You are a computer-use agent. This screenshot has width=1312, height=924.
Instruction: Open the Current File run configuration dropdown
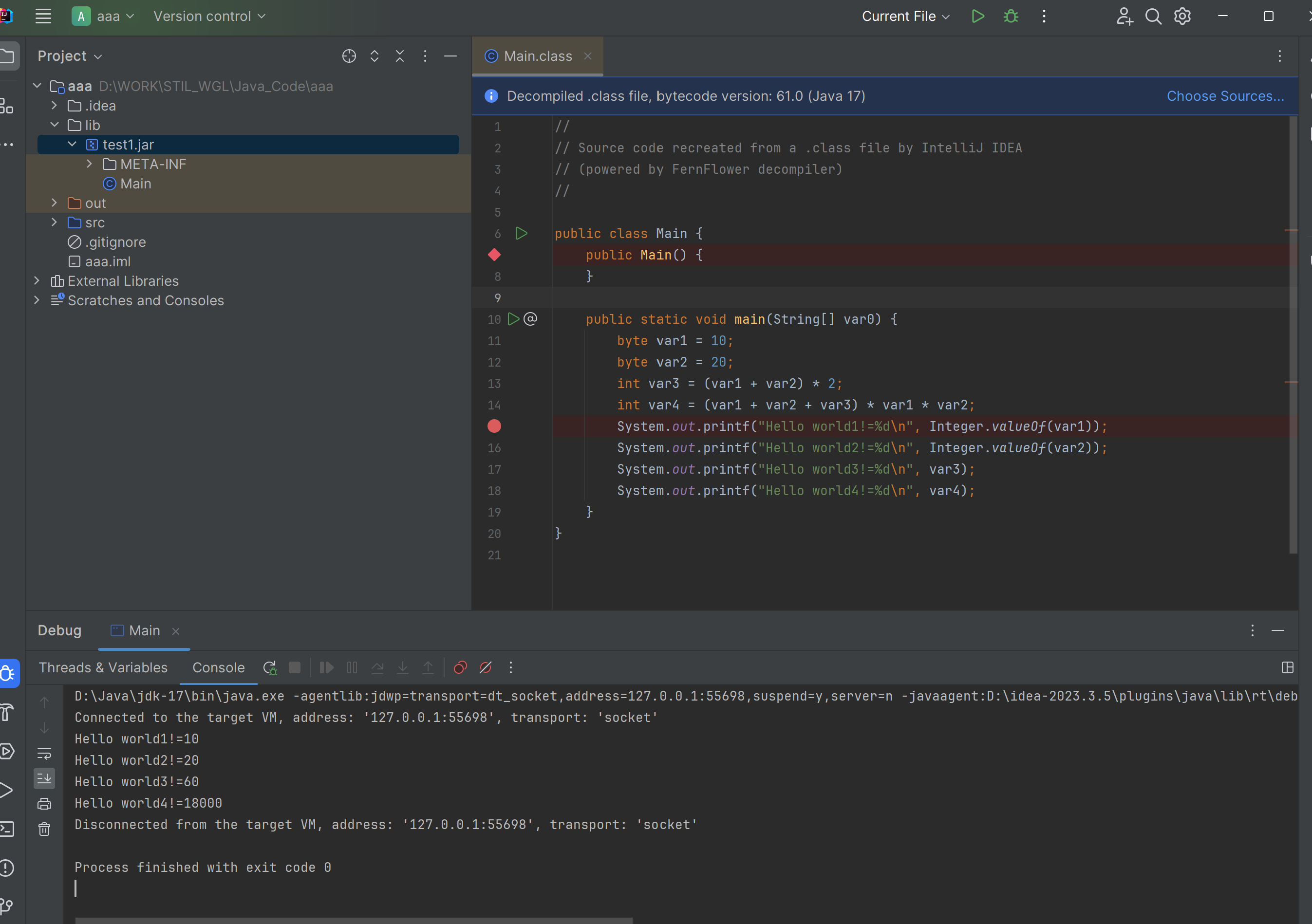pyautogui.click(x=905, y=16)
